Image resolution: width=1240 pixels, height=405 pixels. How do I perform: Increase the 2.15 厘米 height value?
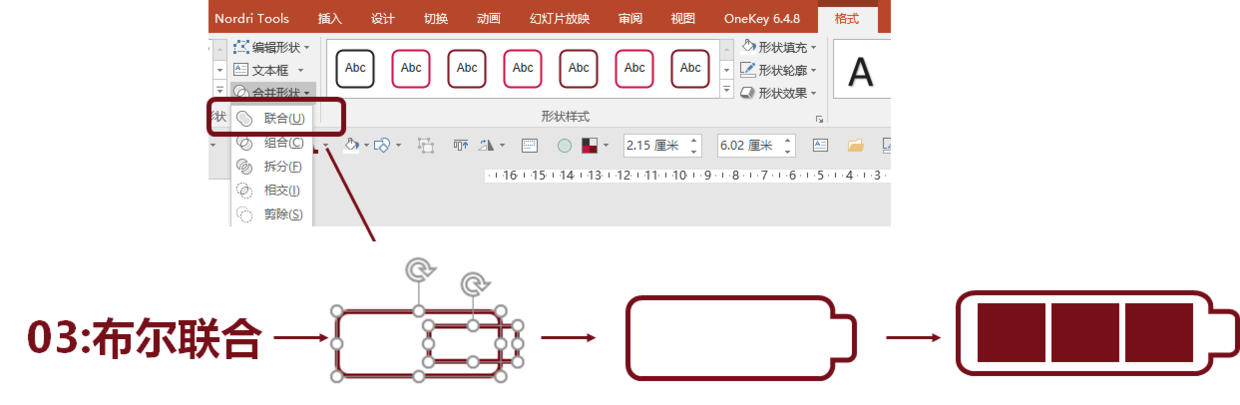pos(695,140)
